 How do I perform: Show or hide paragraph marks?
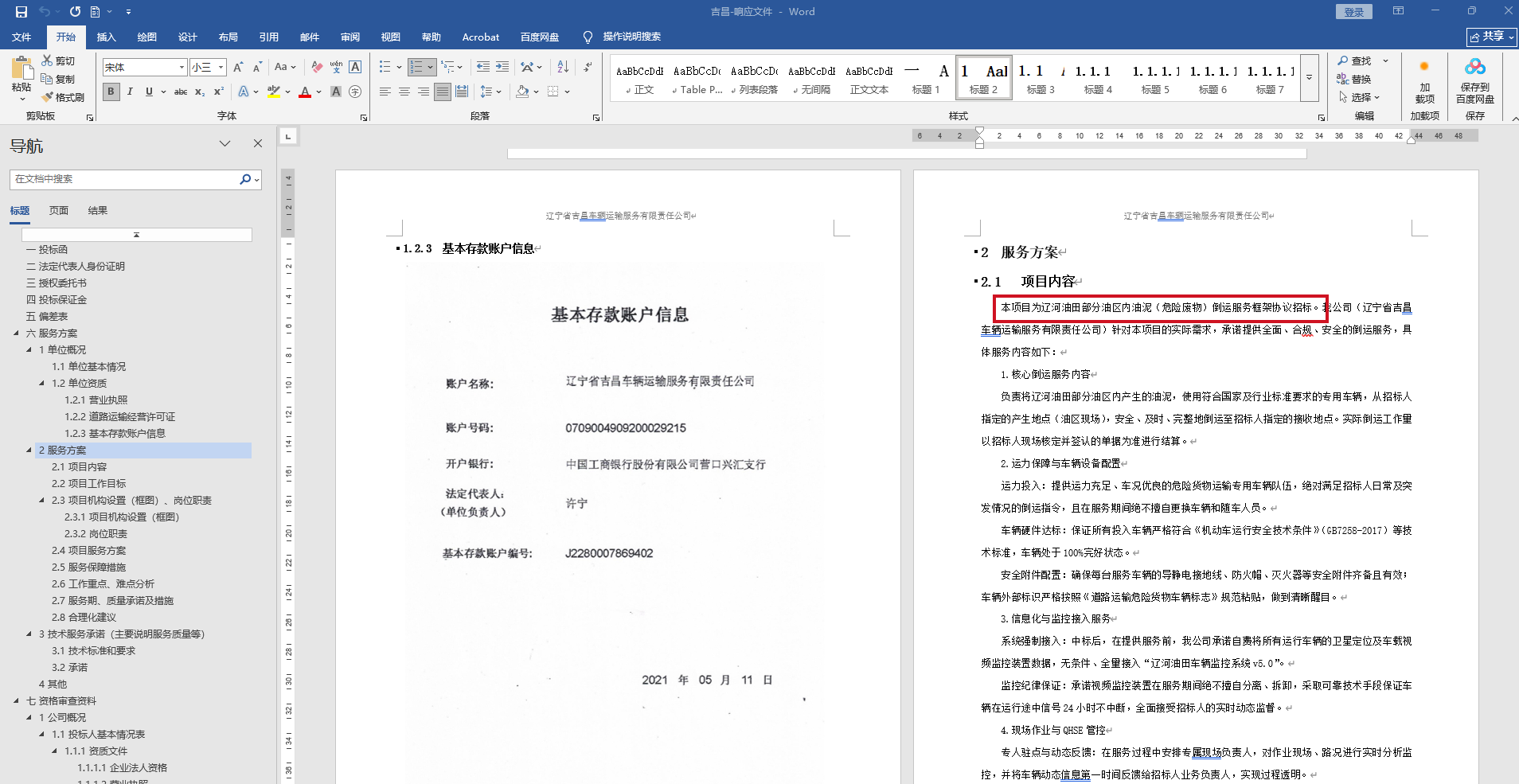pyautogui.click(x=588, y=68)
